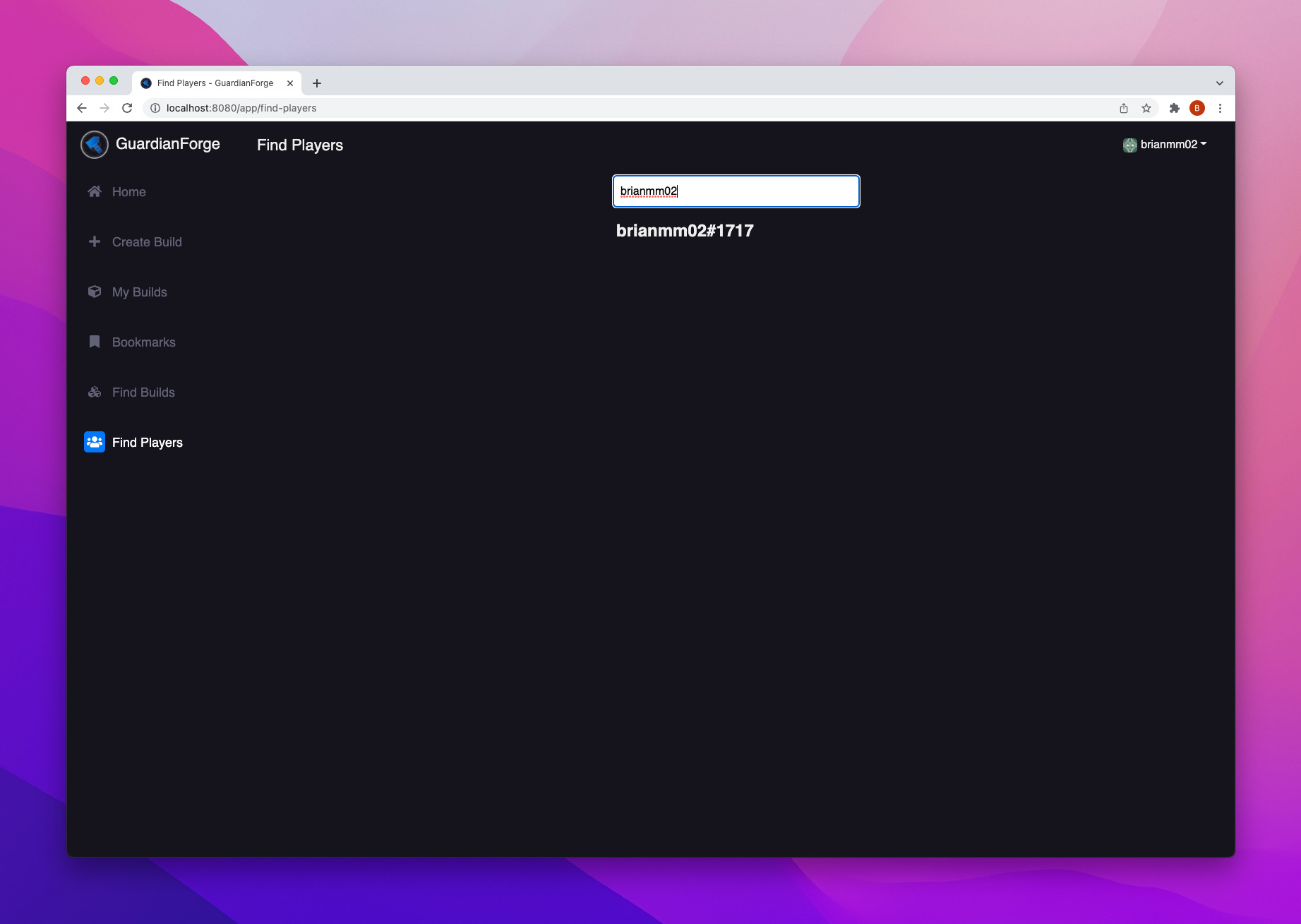This screenshot has width=1301, height=924.
Task: Go forward in browser history
Action: (104, 108)
